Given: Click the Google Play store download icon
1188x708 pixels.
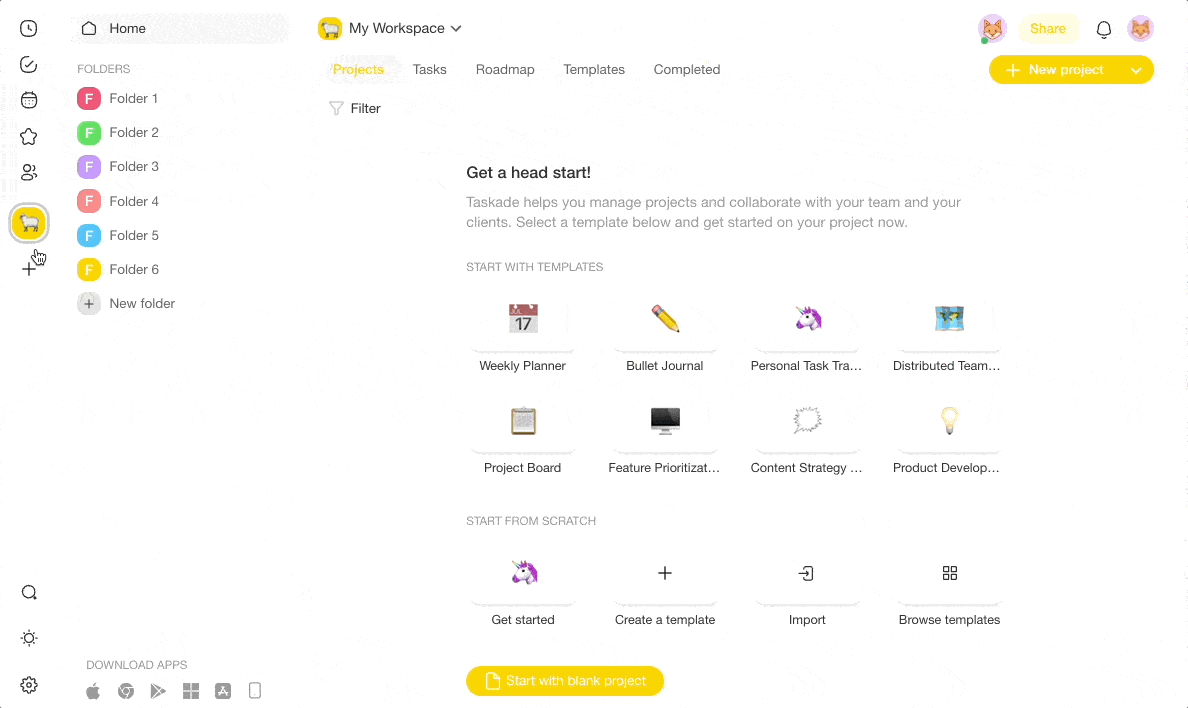Looking at the screenshot, I should click(158, 690).
